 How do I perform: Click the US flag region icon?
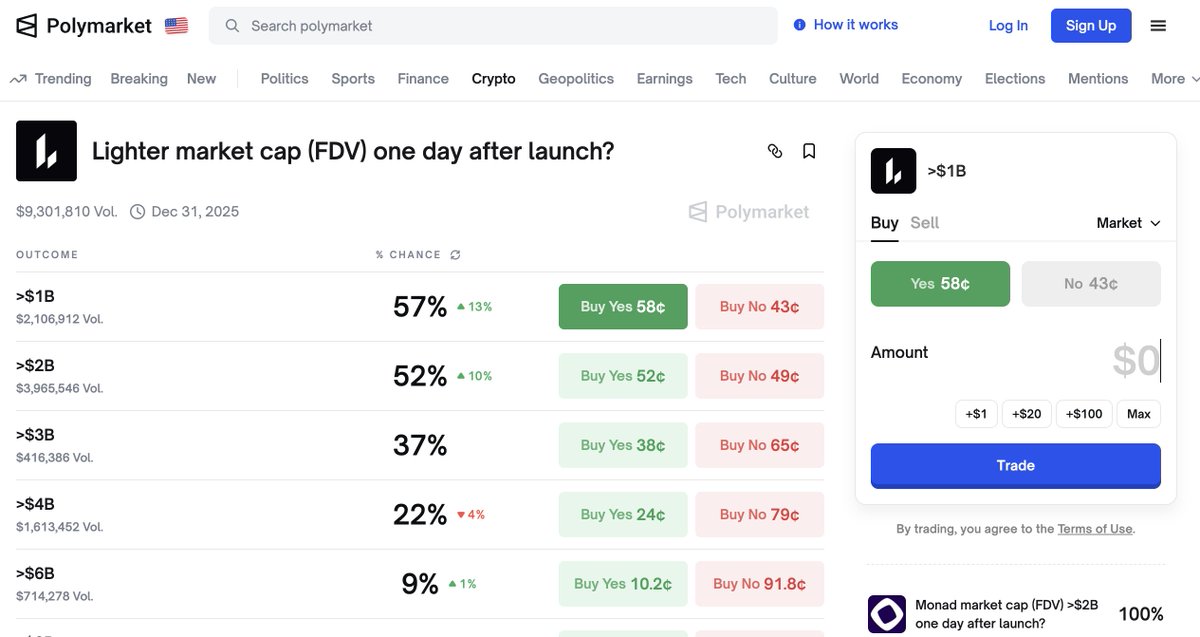(177, 26)
